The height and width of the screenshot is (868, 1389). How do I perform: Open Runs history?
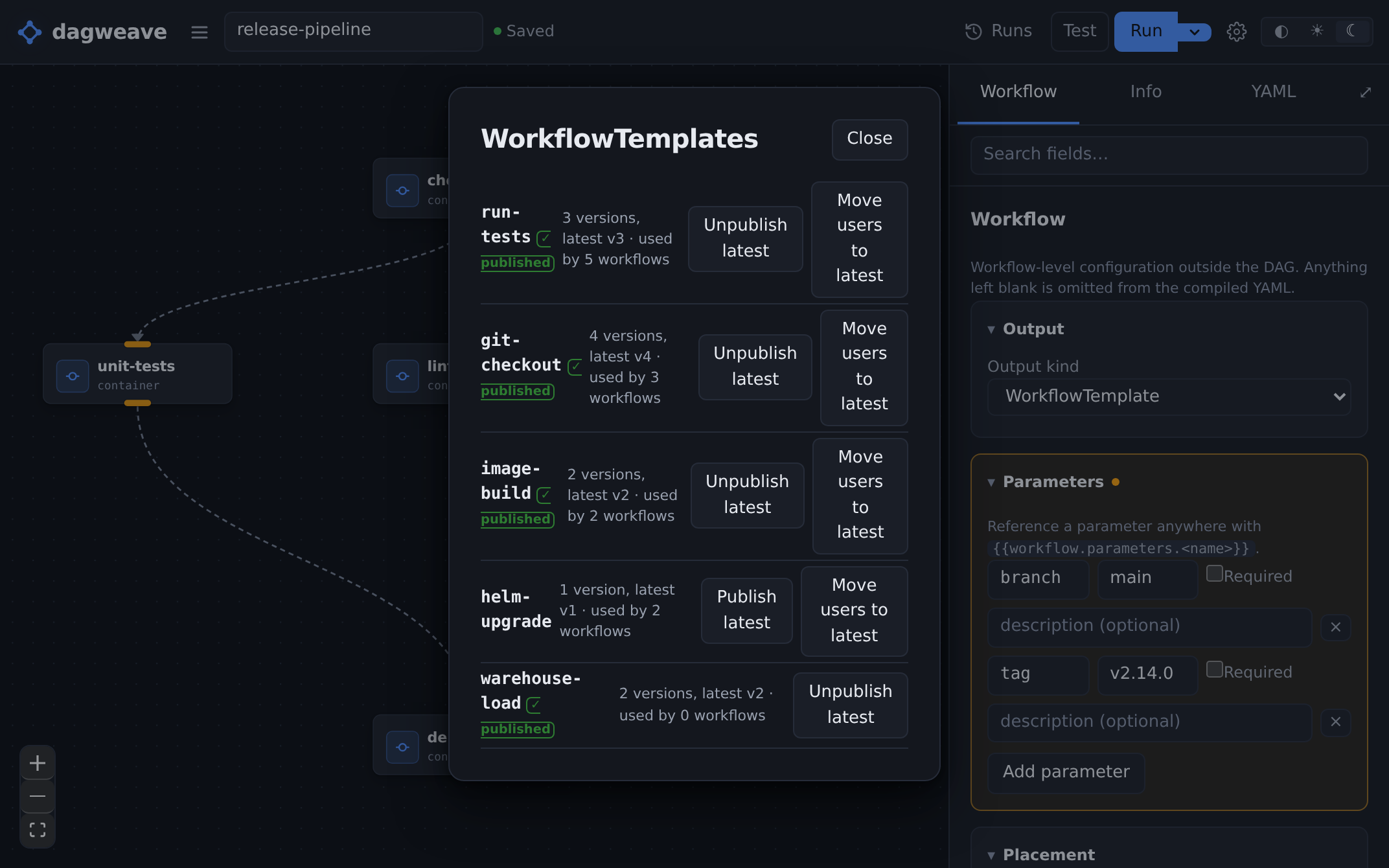coord(998,31)
